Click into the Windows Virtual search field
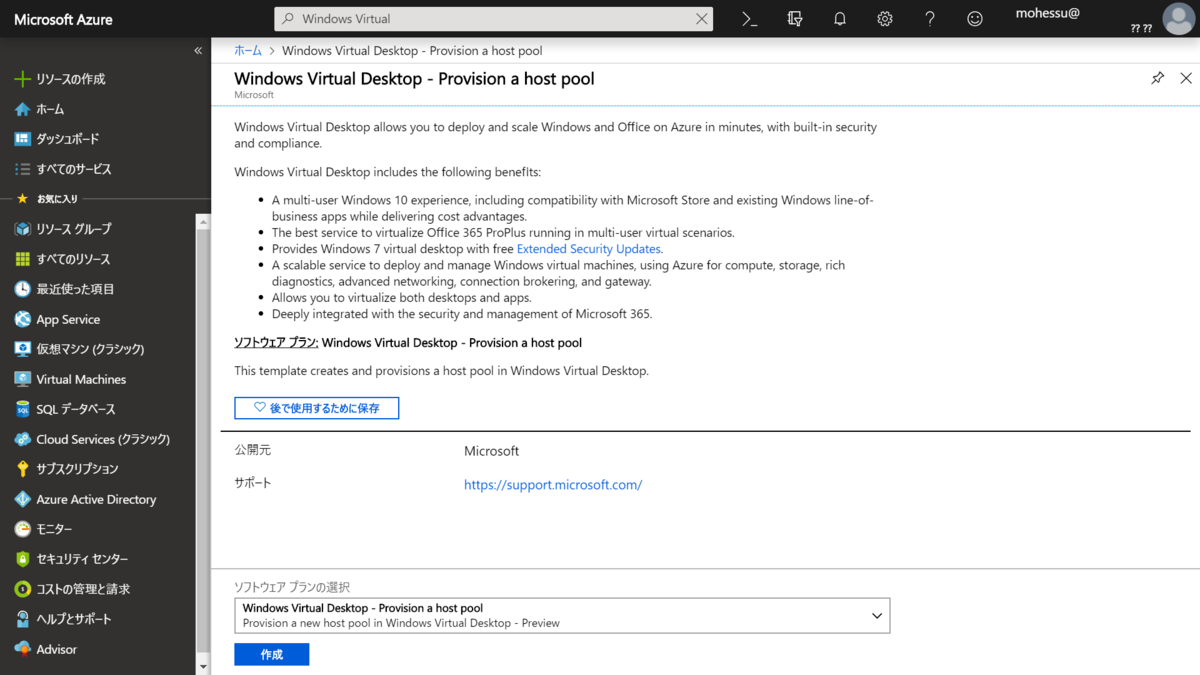Image resolution: width=1200 pixels, height=675 pixels. 494,18
